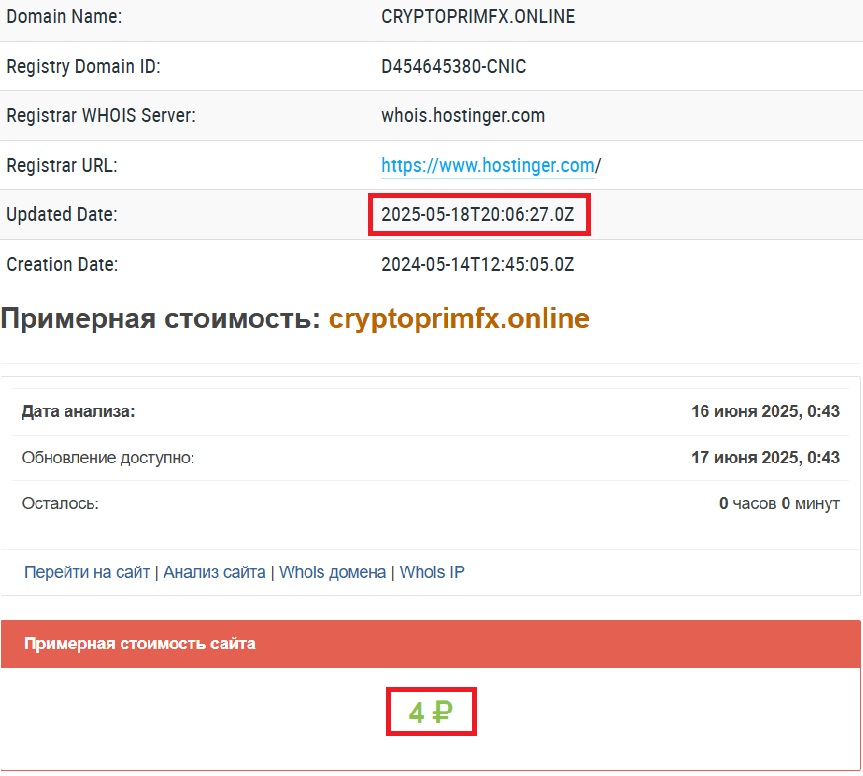Open the "Анализ сайта" link
Viewport: 863px width, 776px height.
tap(214, 572)
